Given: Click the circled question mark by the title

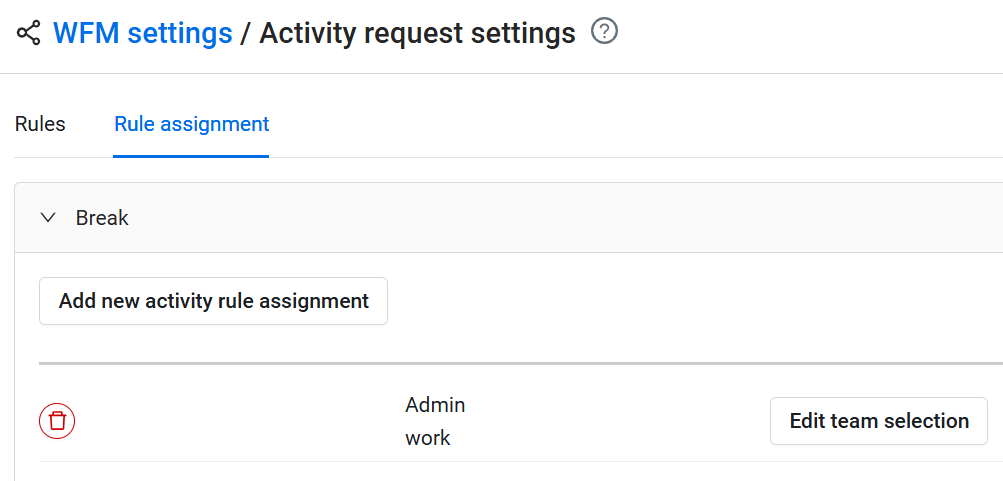Looking at the screenshot, I should pos(605,32).
